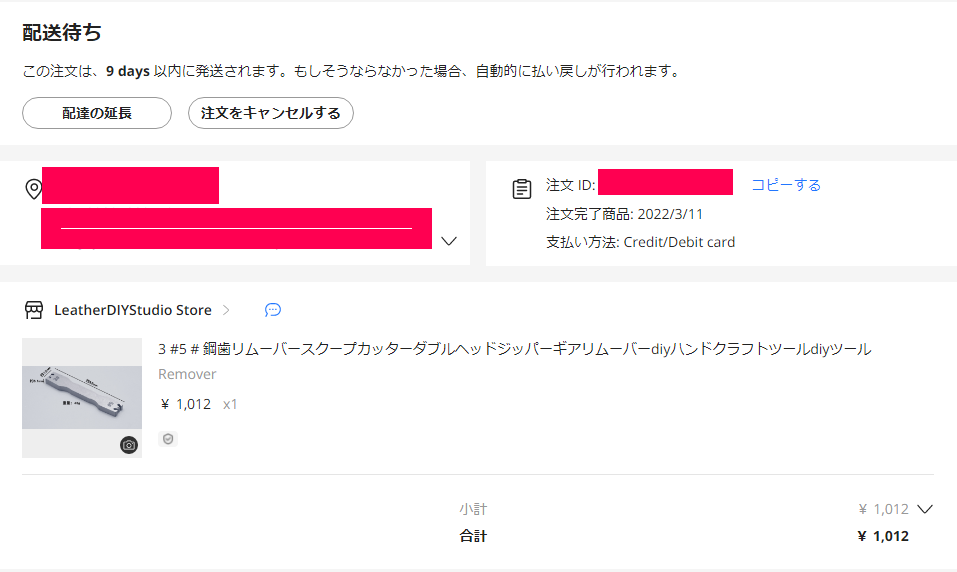
Task: Open the zipper remover product thumbnail
Action: 82,398
